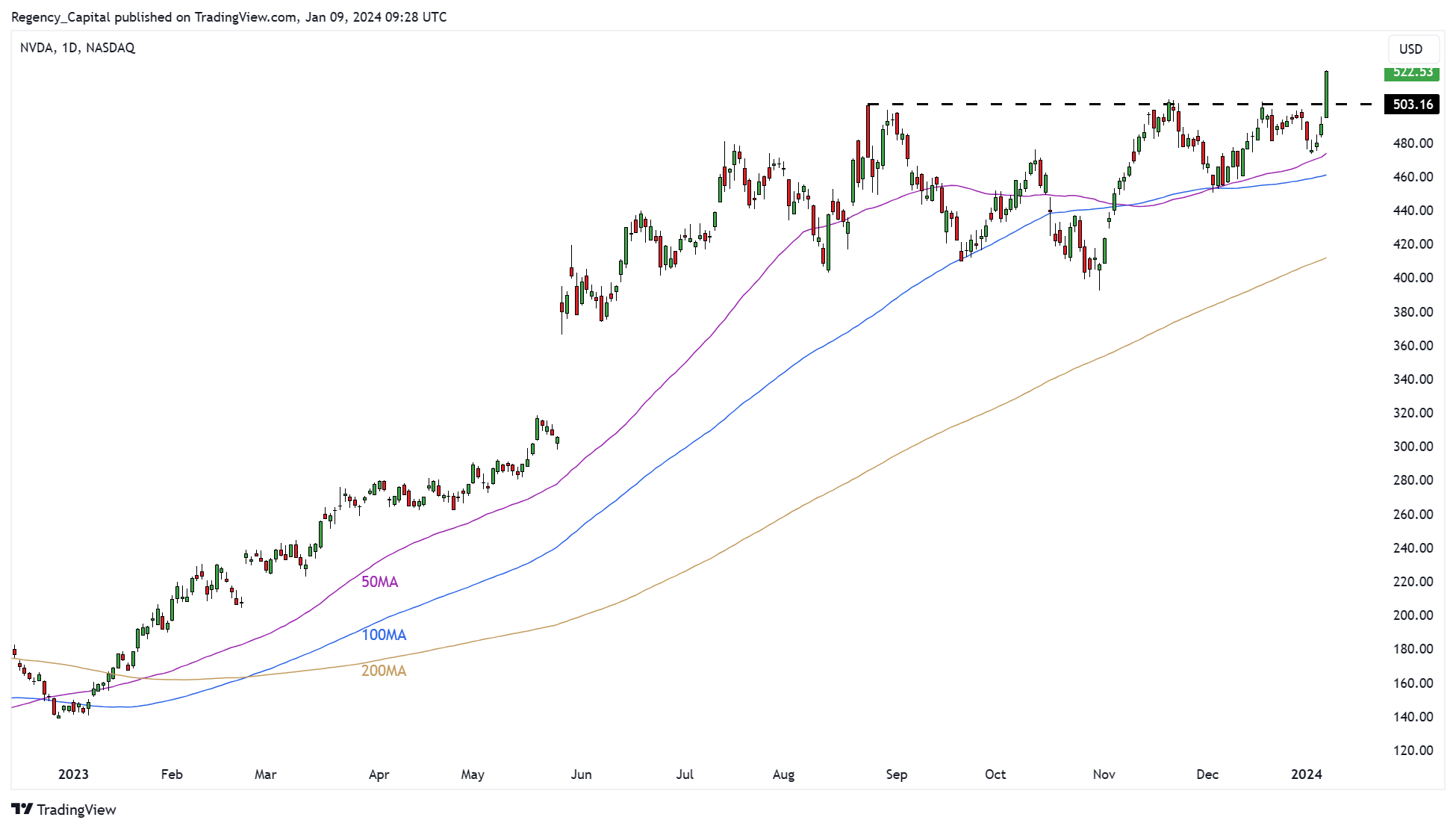This screenshot has height=829, width=1456.
Task: Click the 420.00 price axis value
Action: [x=1413, y=244]
